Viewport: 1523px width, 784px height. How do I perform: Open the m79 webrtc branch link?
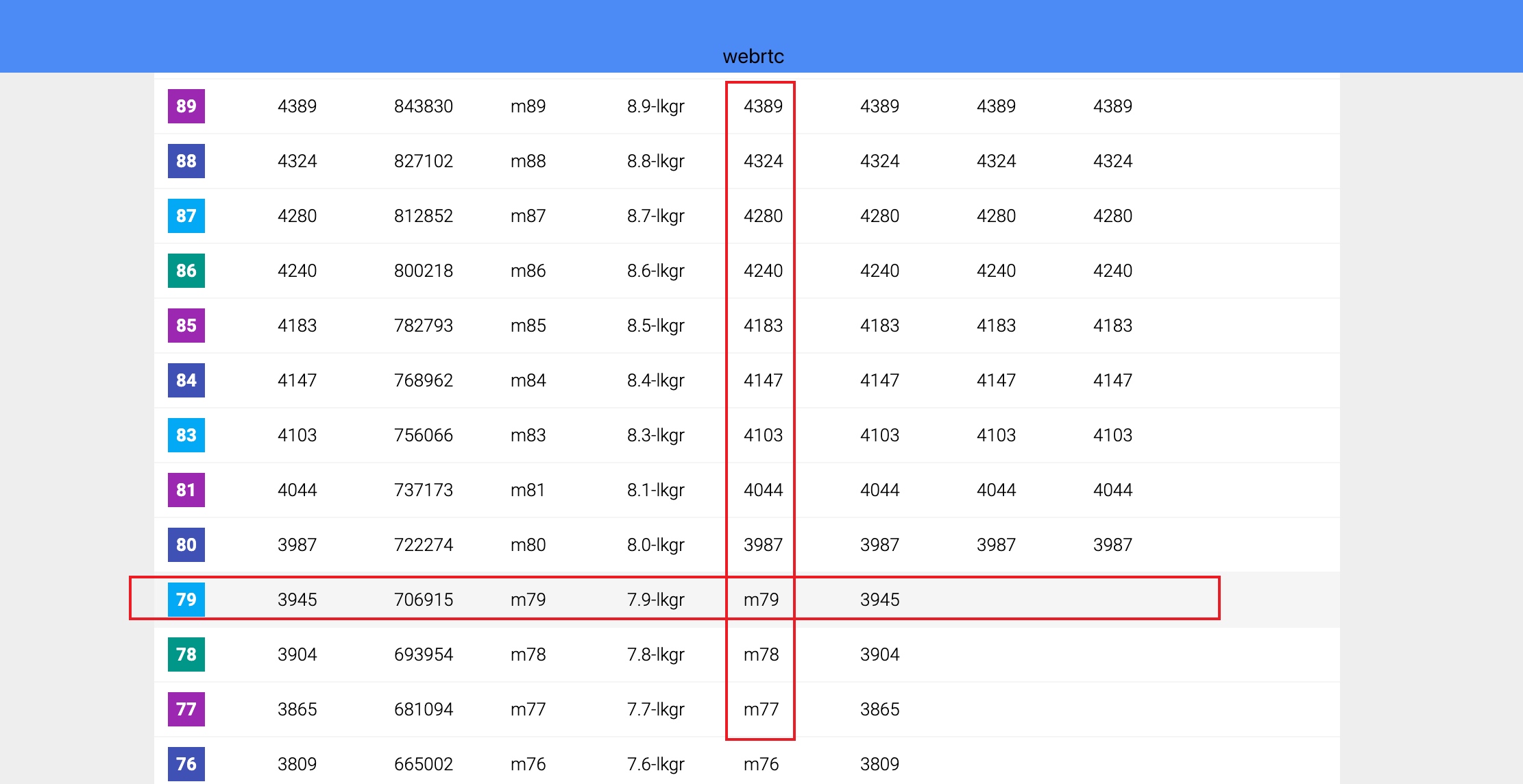coord(761,600)
